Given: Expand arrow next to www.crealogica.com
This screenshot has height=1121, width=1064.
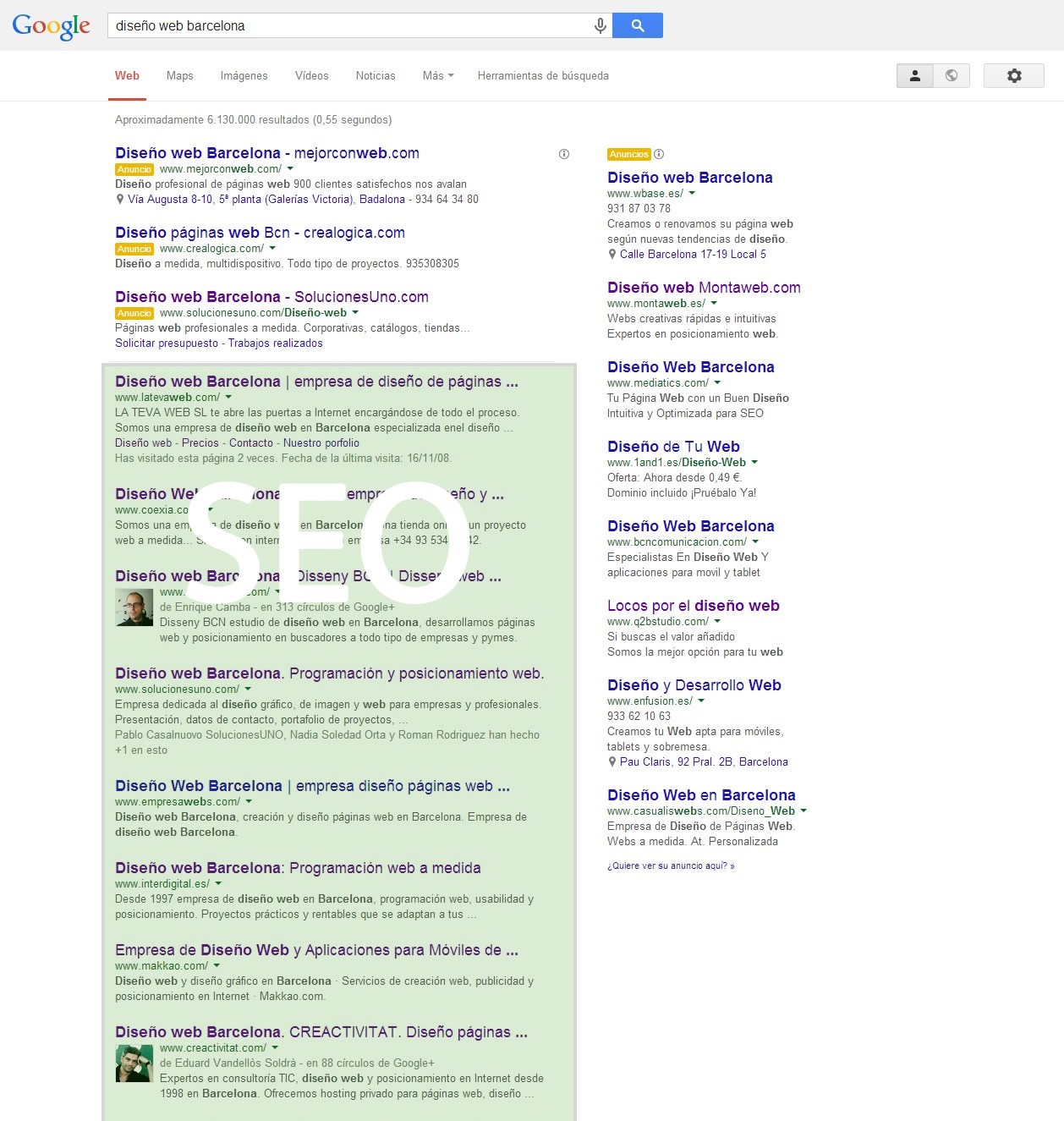Looking at the screenshot, I should click(x=272, y=249).
